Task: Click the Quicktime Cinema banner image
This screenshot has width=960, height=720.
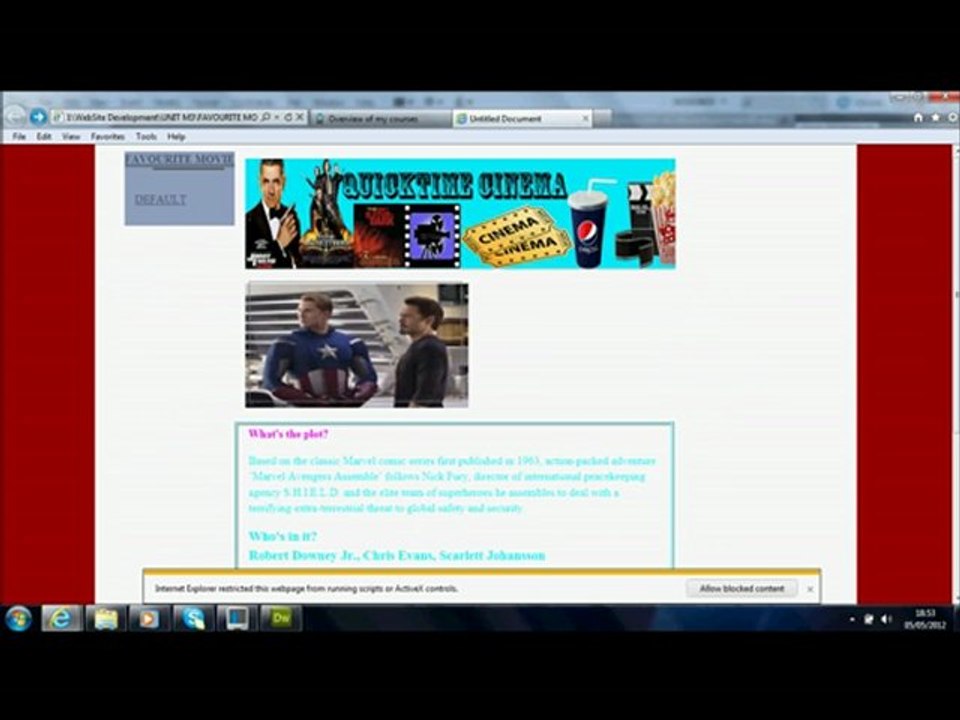Action: pyautogui.click(x=460, y=214)
